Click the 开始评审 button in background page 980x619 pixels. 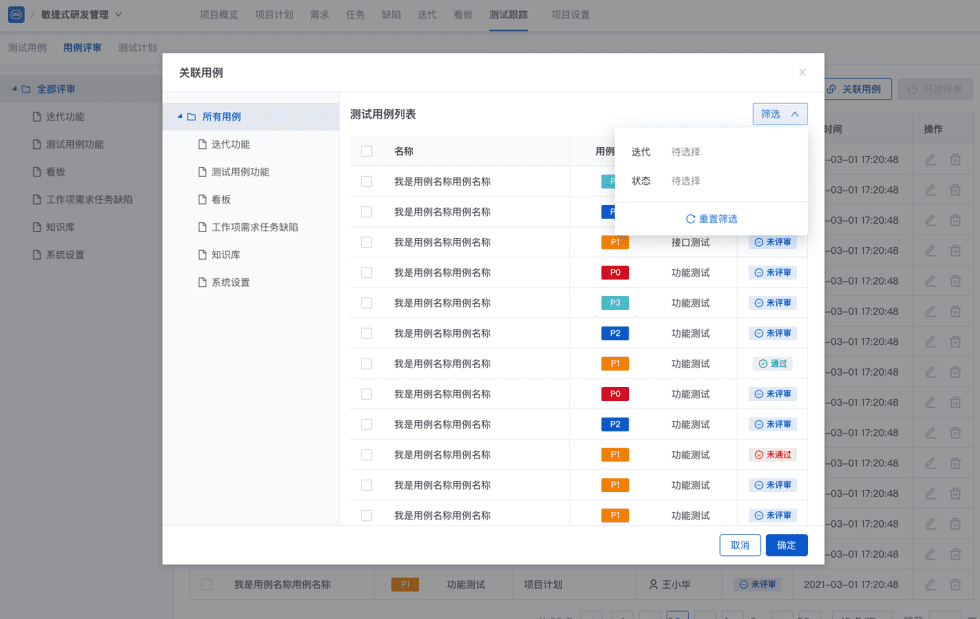pyautogui.click(x=936, y=89)
